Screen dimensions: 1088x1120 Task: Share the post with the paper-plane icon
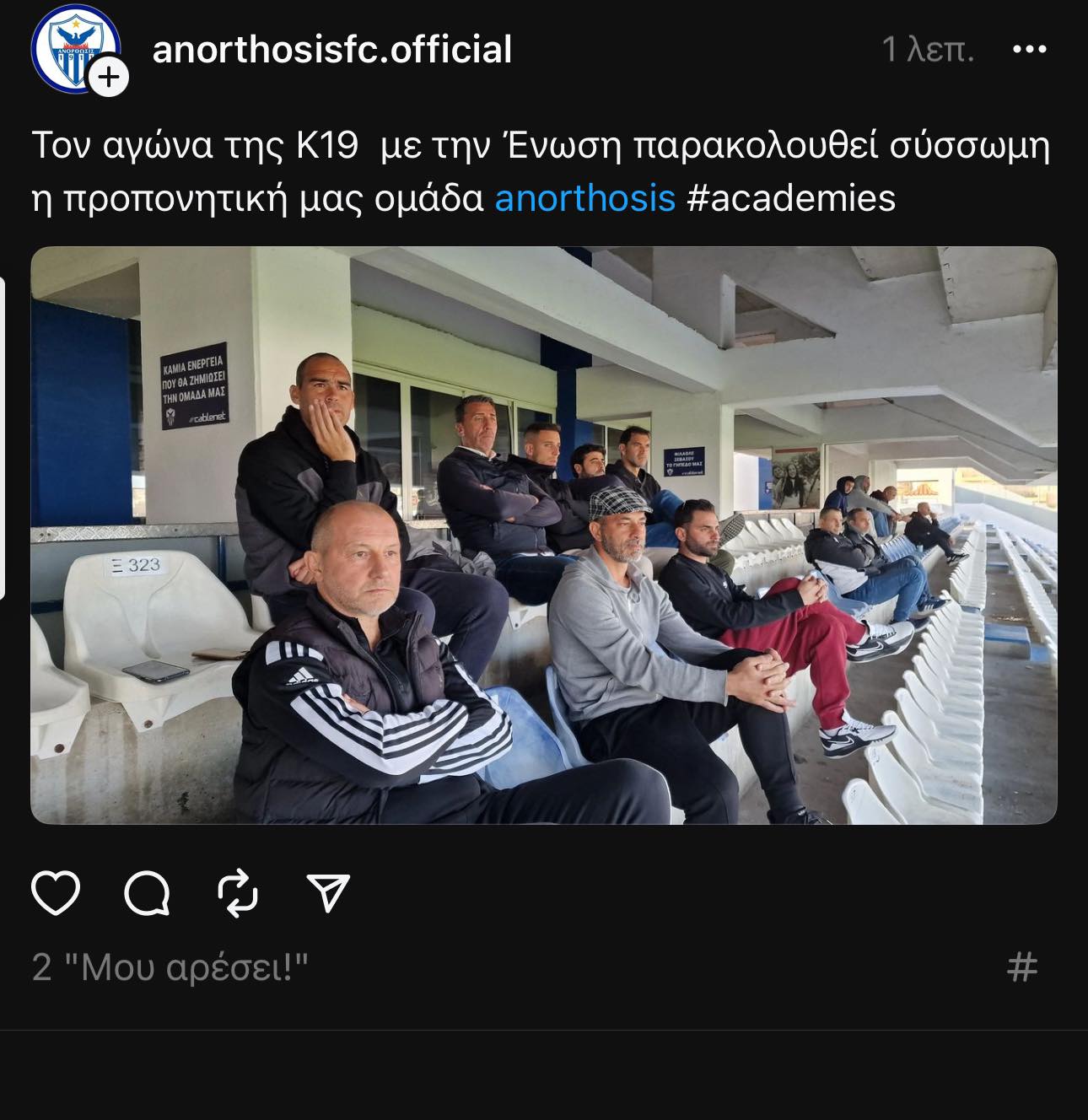[x=329, y=892]
